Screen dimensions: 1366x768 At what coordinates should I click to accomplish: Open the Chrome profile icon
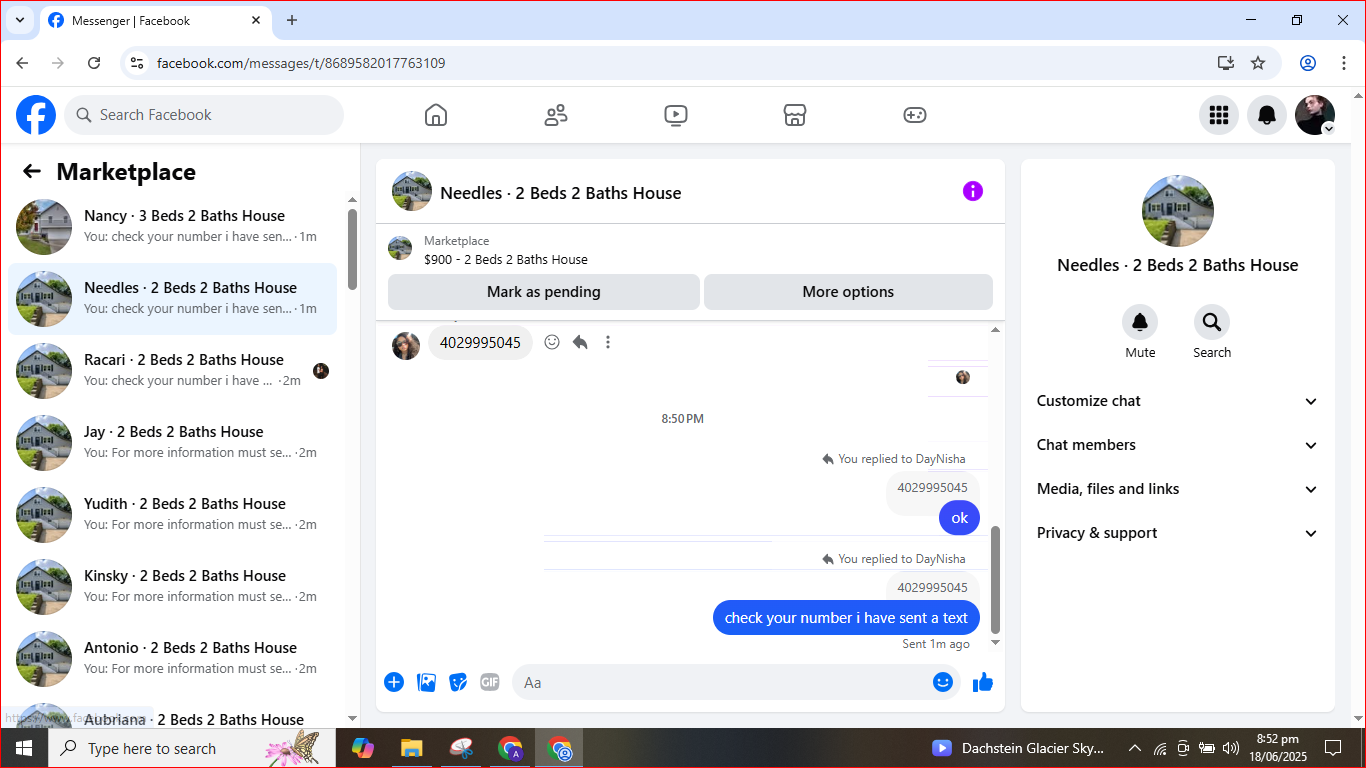coord(1308,63)
